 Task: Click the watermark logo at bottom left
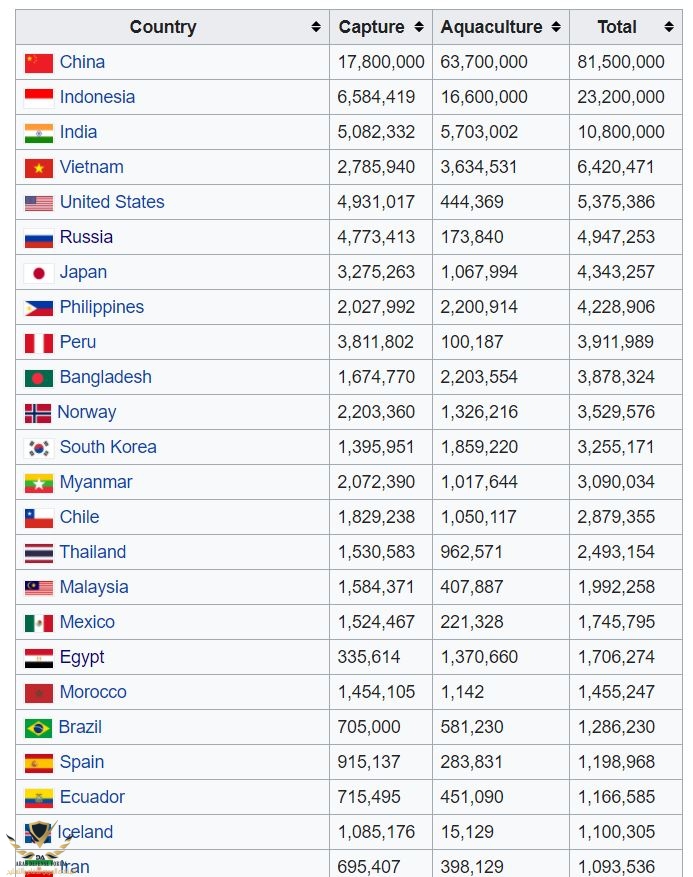pos(37,845)
